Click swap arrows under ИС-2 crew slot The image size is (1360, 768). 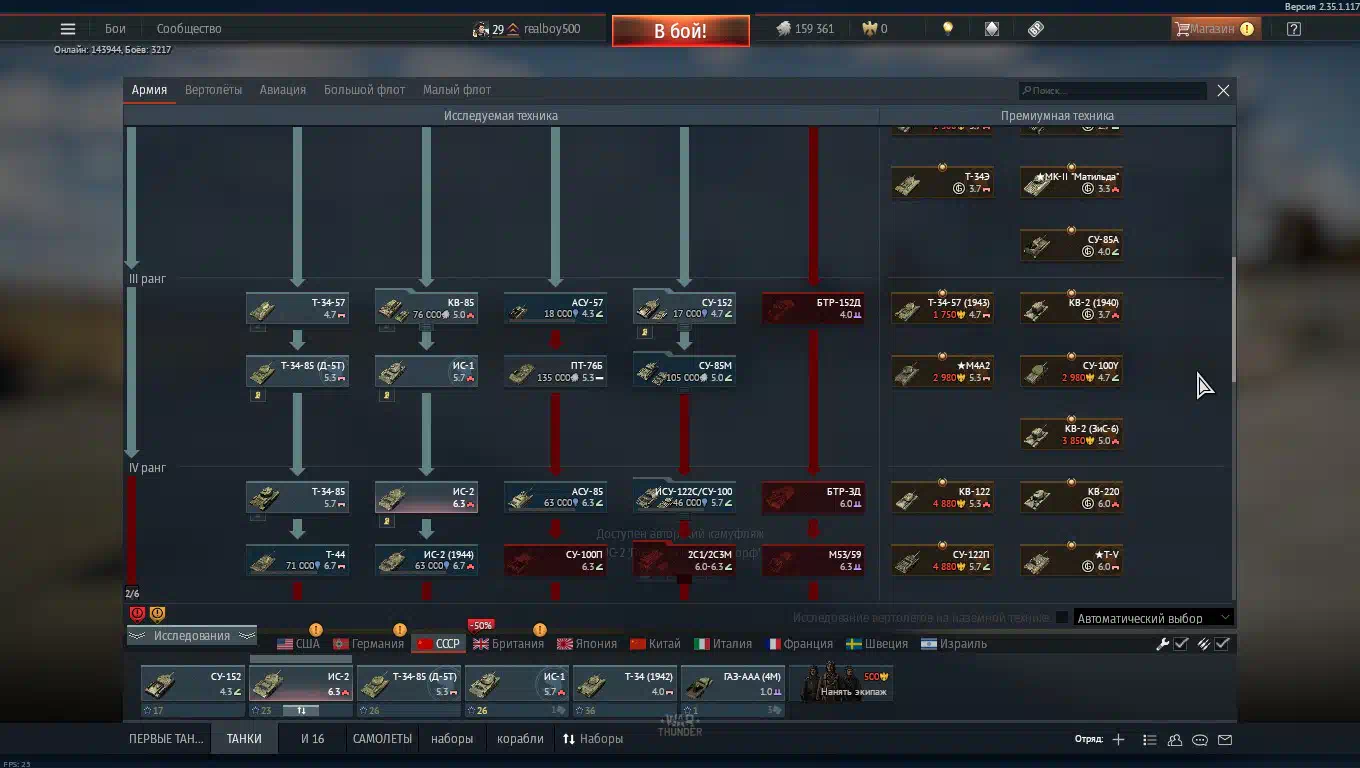(x=301, y=711)
